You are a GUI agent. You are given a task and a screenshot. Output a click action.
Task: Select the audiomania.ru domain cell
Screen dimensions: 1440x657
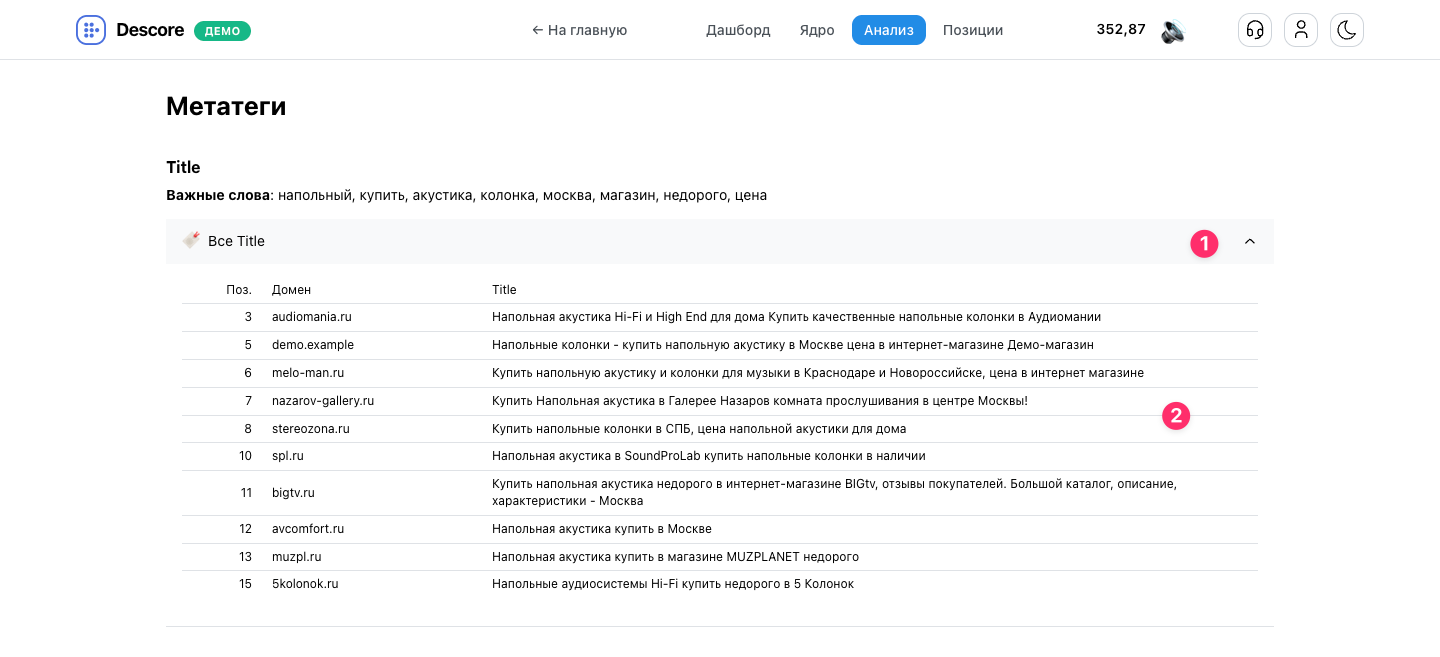coord(312,317)
